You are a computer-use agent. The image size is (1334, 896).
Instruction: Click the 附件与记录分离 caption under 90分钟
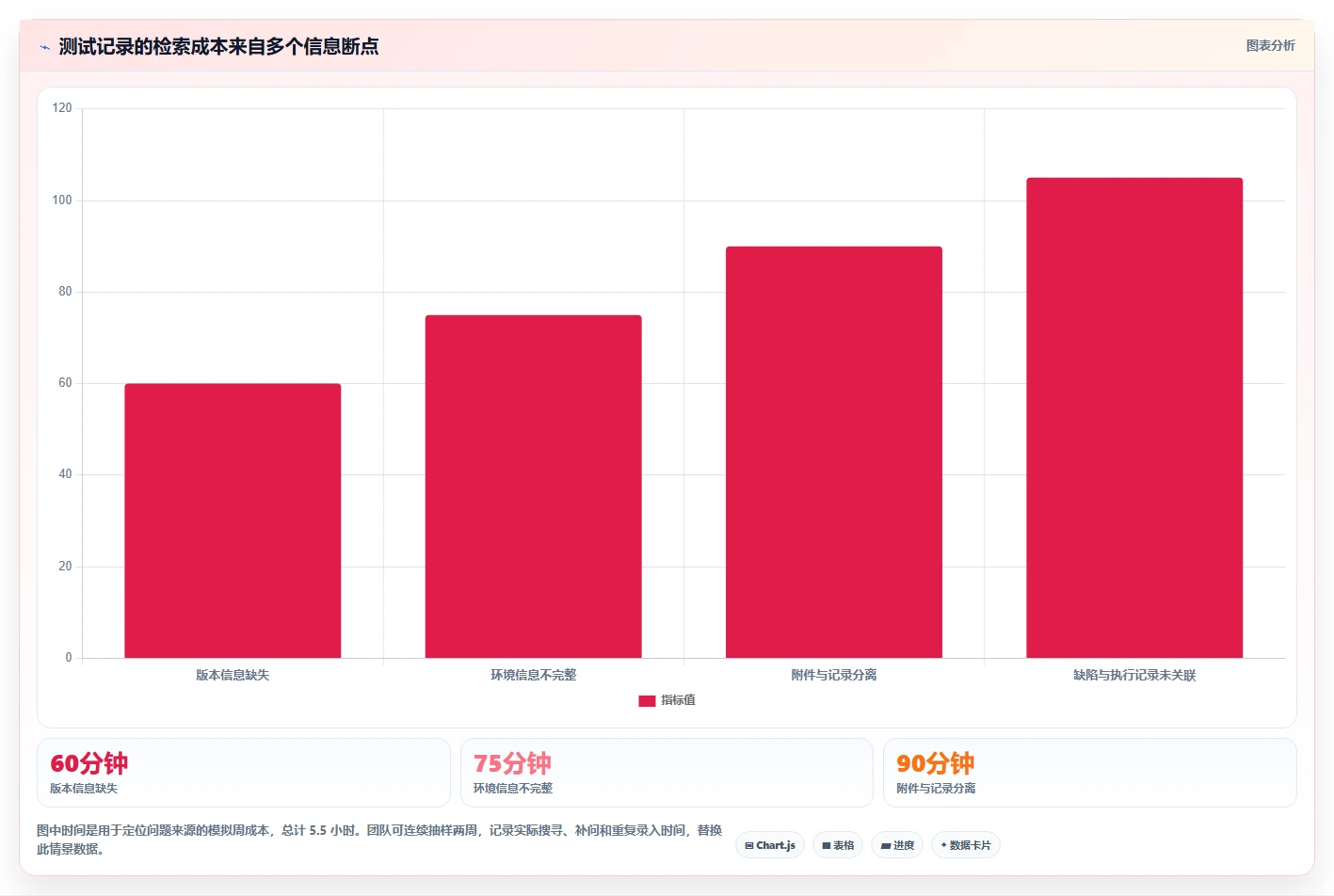click(x=936, y=789)
